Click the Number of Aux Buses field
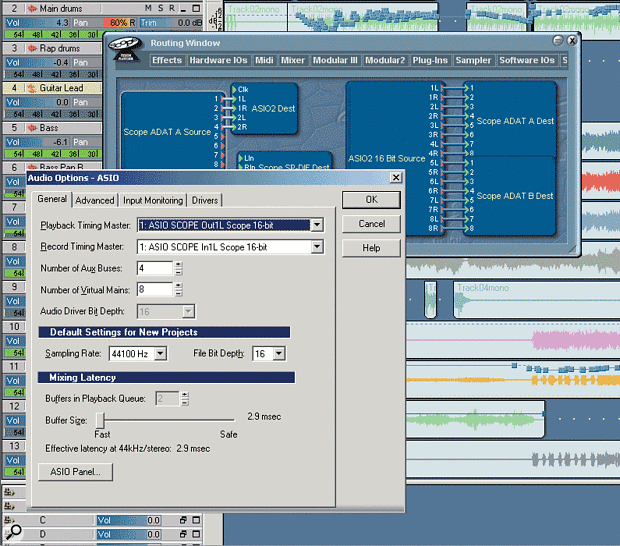Screen dimensions: 620x546 tap(155, 268)
